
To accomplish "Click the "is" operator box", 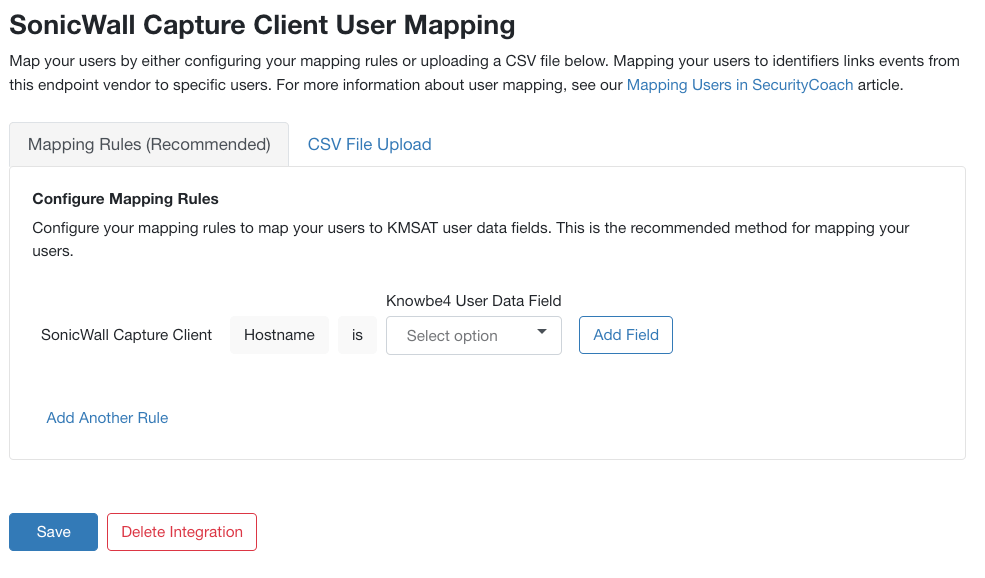I will 357,335.
